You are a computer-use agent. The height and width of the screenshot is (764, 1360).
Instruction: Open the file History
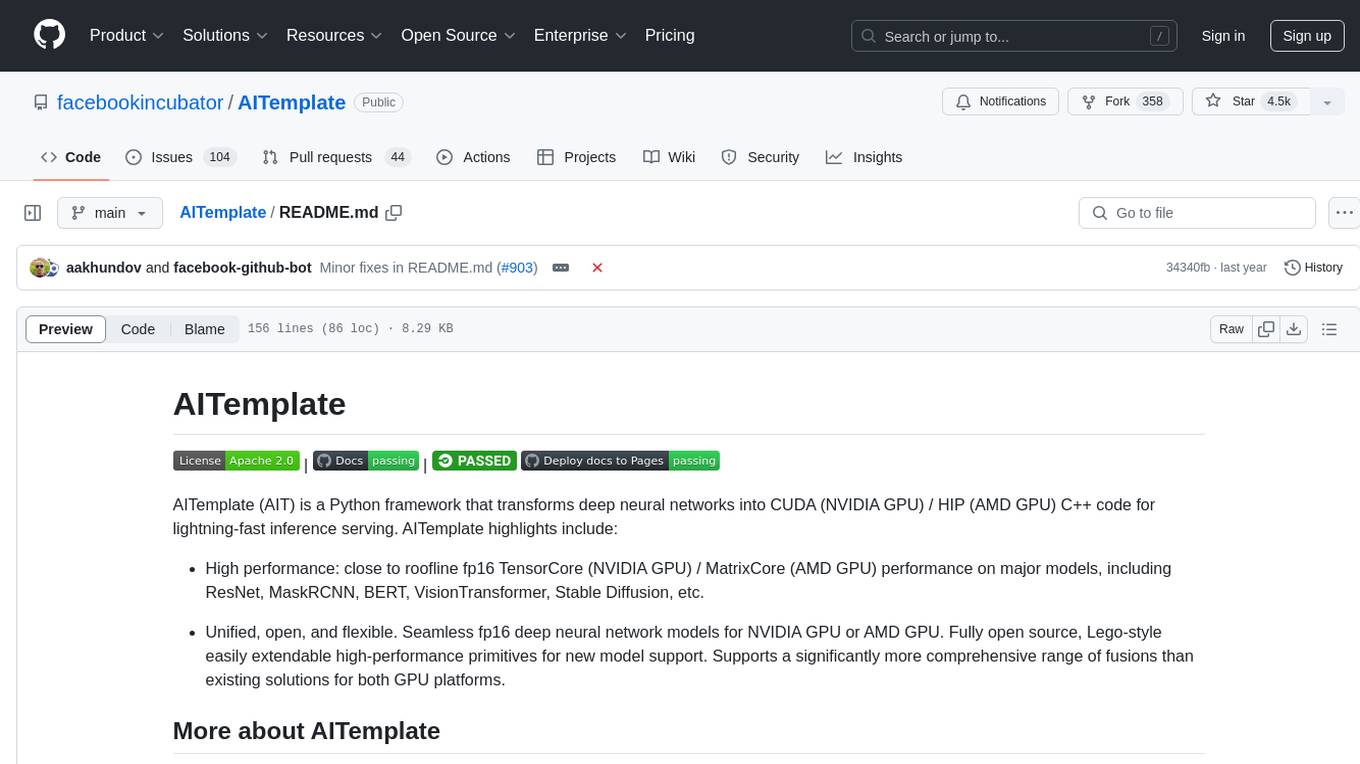click(x=1313, y=268)
